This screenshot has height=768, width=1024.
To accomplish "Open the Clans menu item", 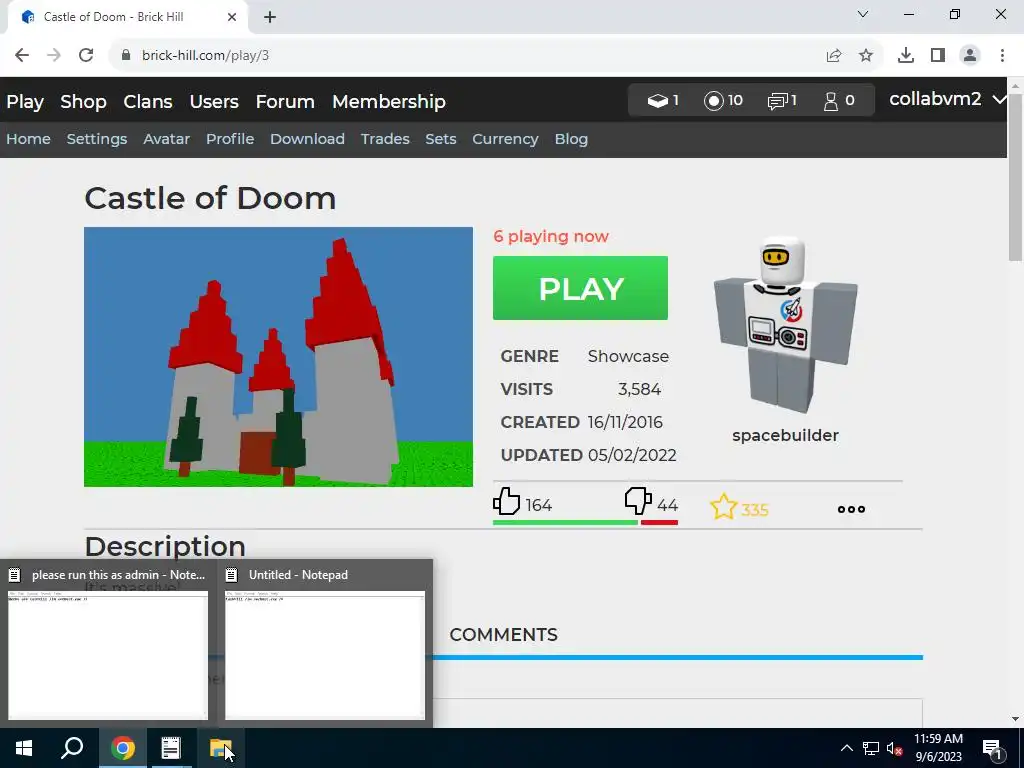I will [148, 102].
